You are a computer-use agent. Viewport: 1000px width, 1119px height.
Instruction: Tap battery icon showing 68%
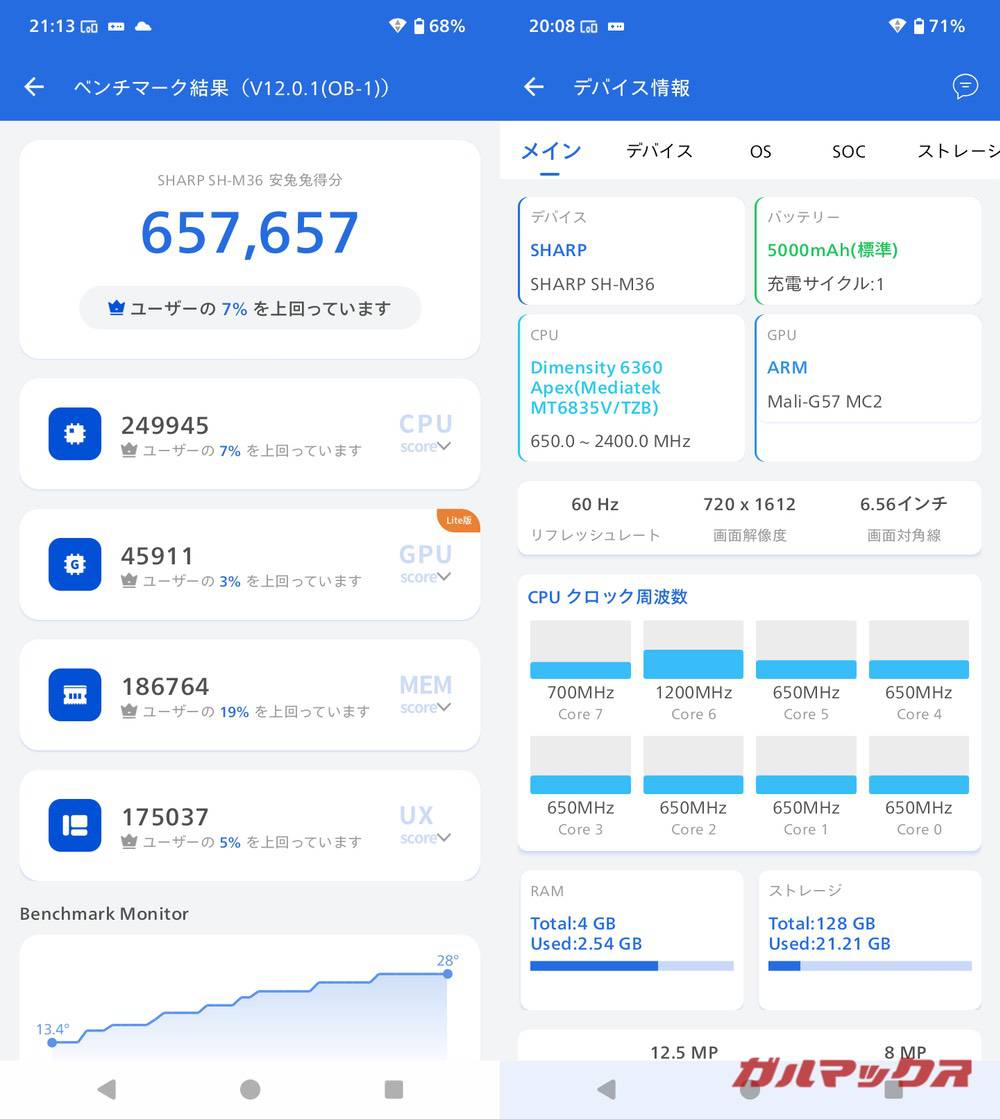click(419, 26)
